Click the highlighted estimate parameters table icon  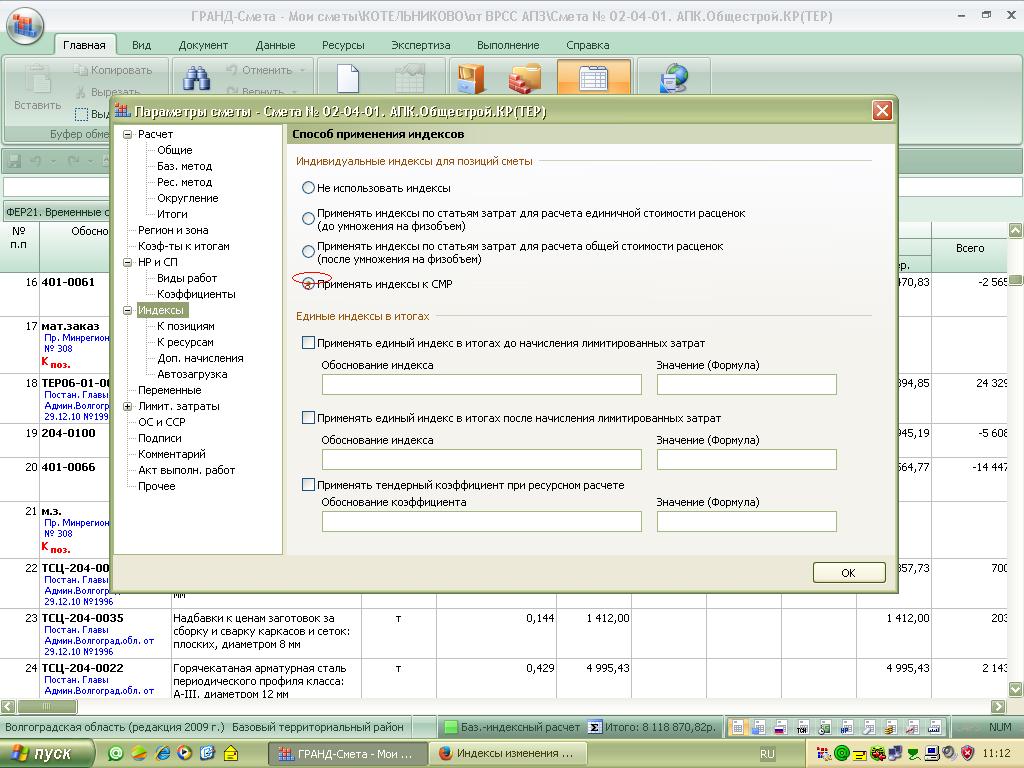tap(594, 77)
